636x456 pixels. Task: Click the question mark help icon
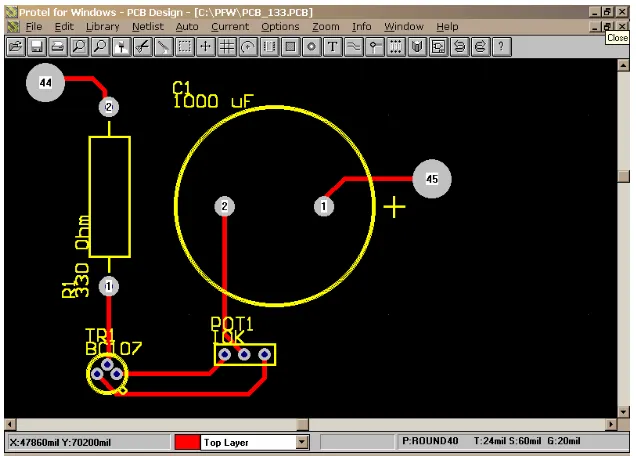click(x=501, y=47)
